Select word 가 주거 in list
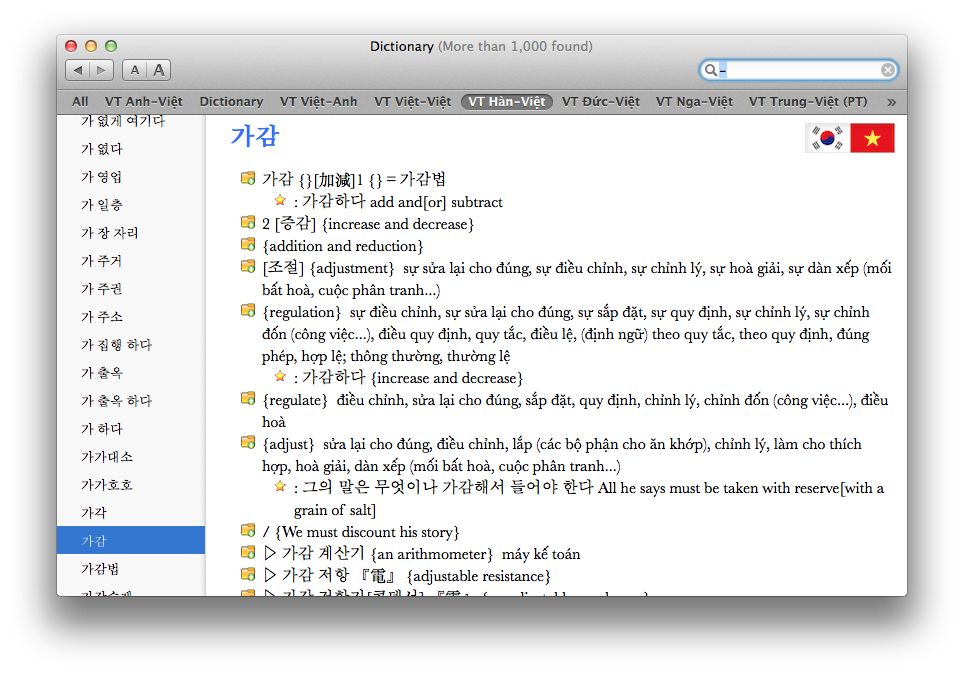 [x=131, y=261]
